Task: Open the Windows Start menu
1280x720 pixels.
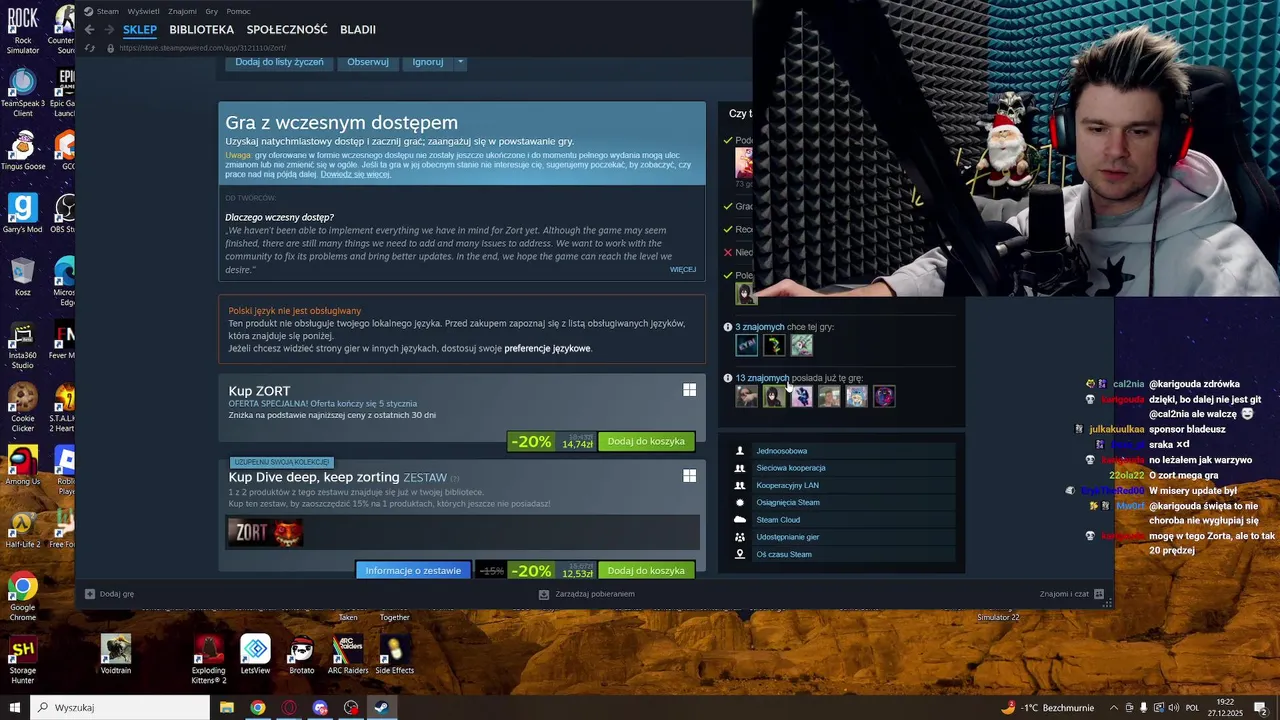Action: 14,707
